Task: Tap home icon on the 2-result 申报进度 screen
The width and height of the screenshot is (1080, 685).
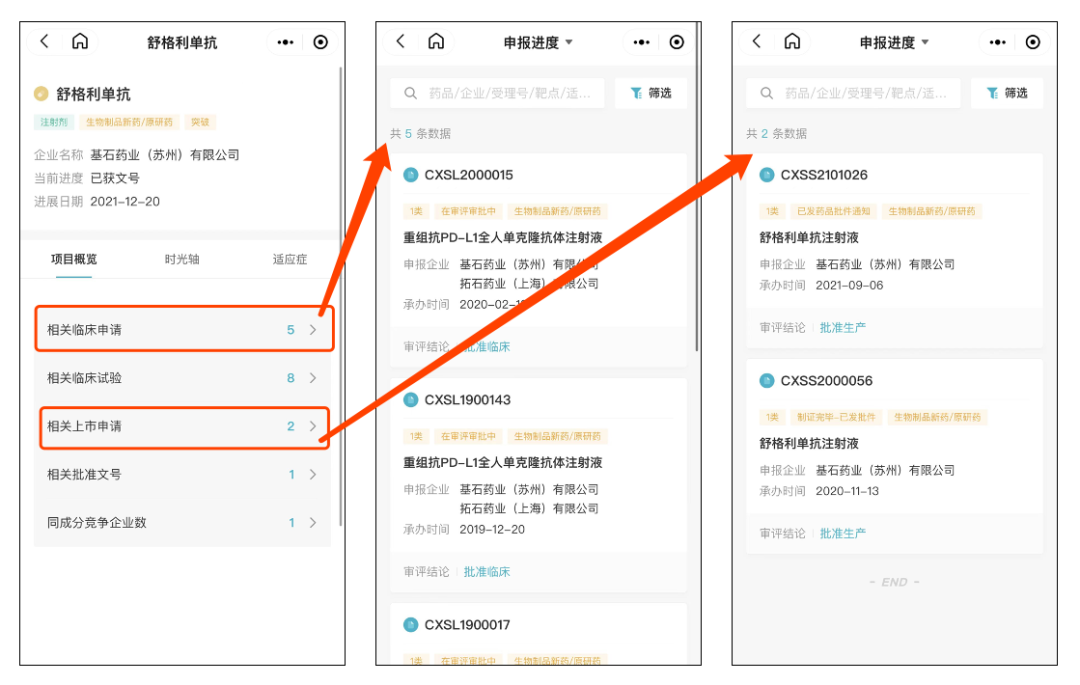Action: click(792, 41)
